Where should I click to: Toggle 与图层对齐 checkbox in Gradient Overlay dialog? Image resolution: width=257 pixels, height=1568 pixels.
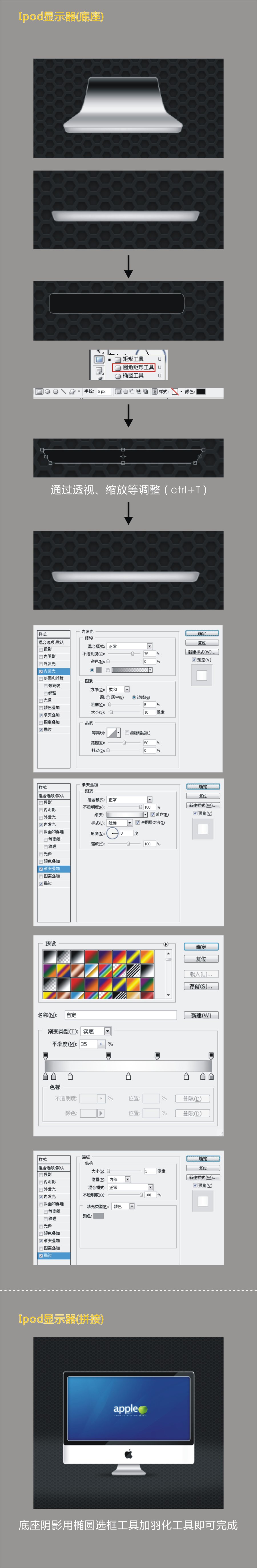tap(137, 822)
